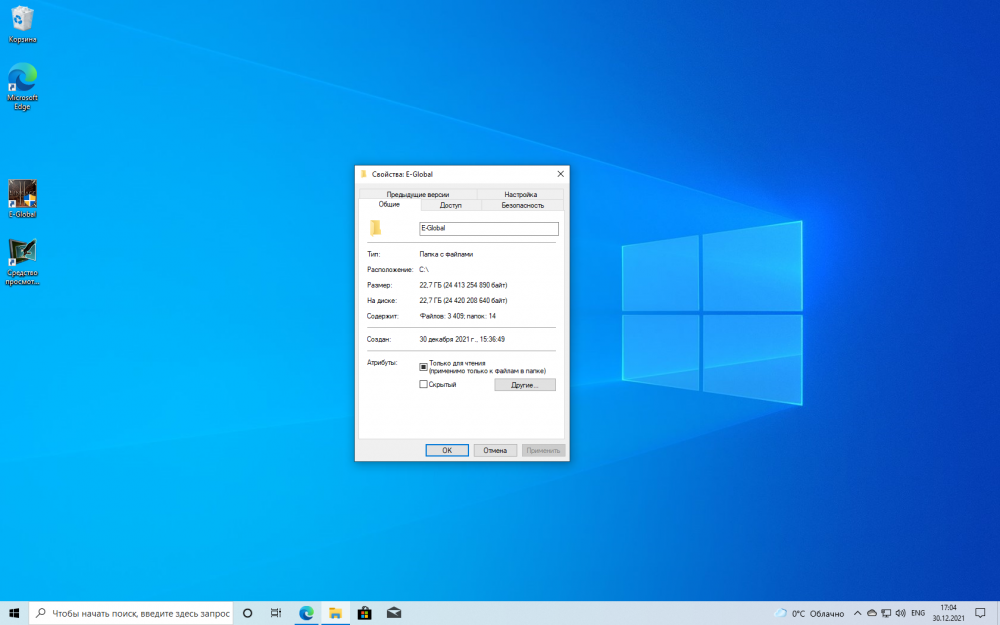The image size is (1000, 625).
Task: Click the "Отмена" button
Action: click(x=495, y=450)
